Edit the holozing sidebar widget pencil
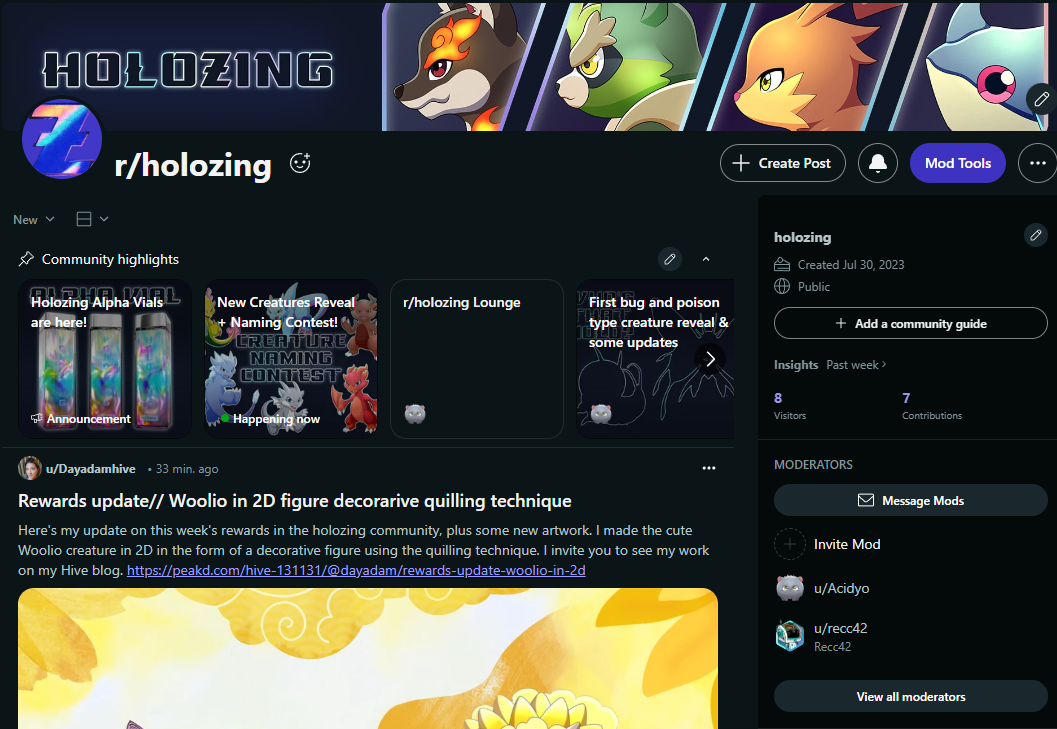The width and height of the screenshot is (1057, 729). [1035, 235]
